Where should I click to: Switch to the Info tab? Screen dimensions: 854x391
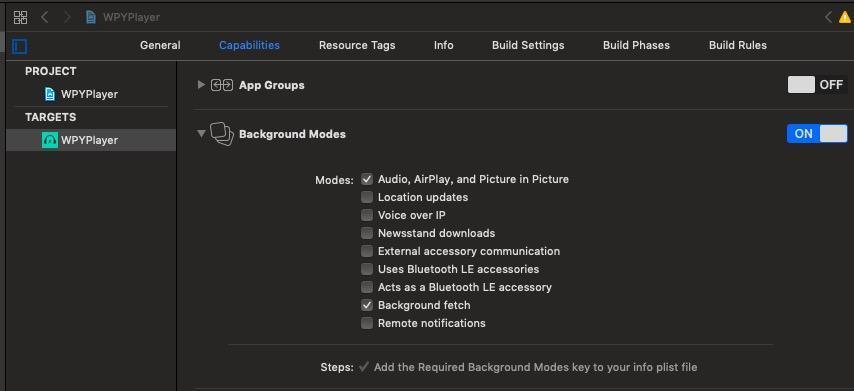pyautogui.click(x=443, y=45)
